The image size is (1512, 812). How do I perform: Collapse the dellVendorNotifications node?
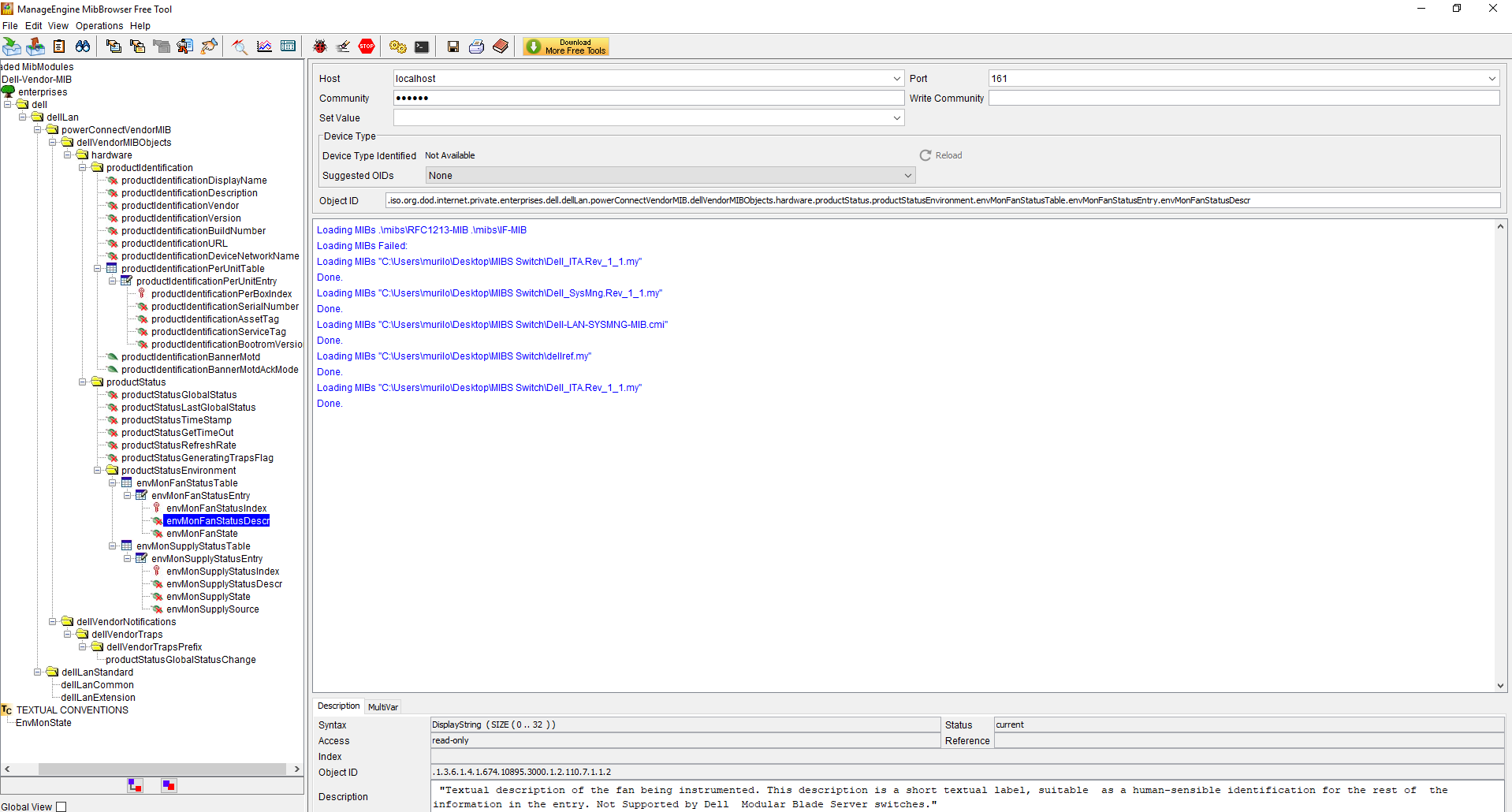coord(53,621)
